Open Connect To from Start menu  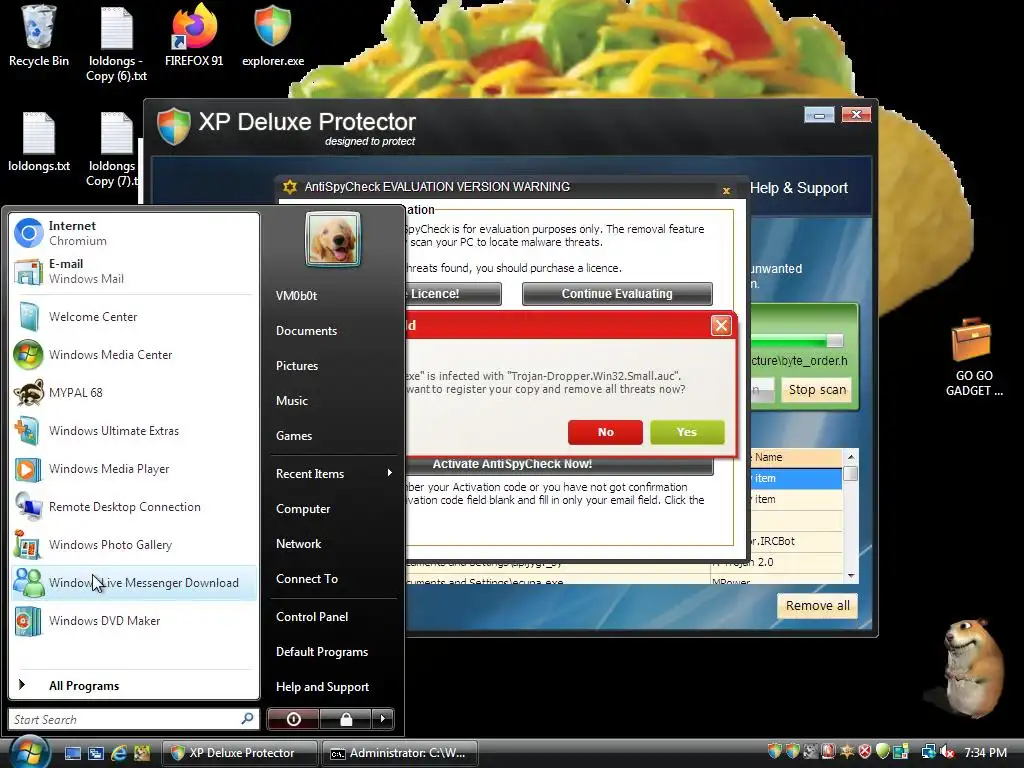306,579
